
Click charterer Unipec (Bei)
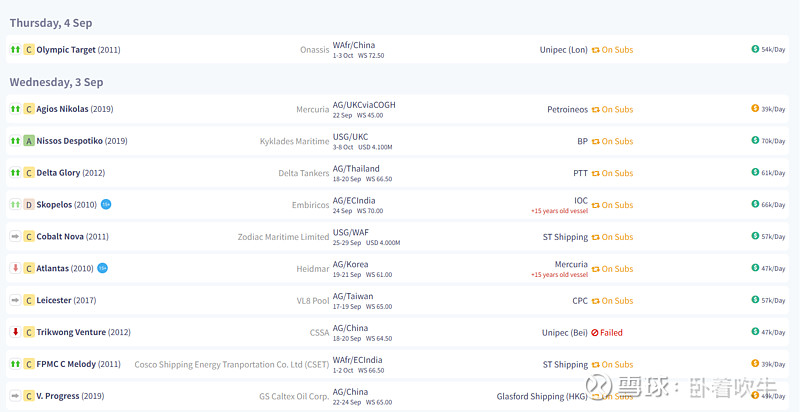(x=565, y=332)
